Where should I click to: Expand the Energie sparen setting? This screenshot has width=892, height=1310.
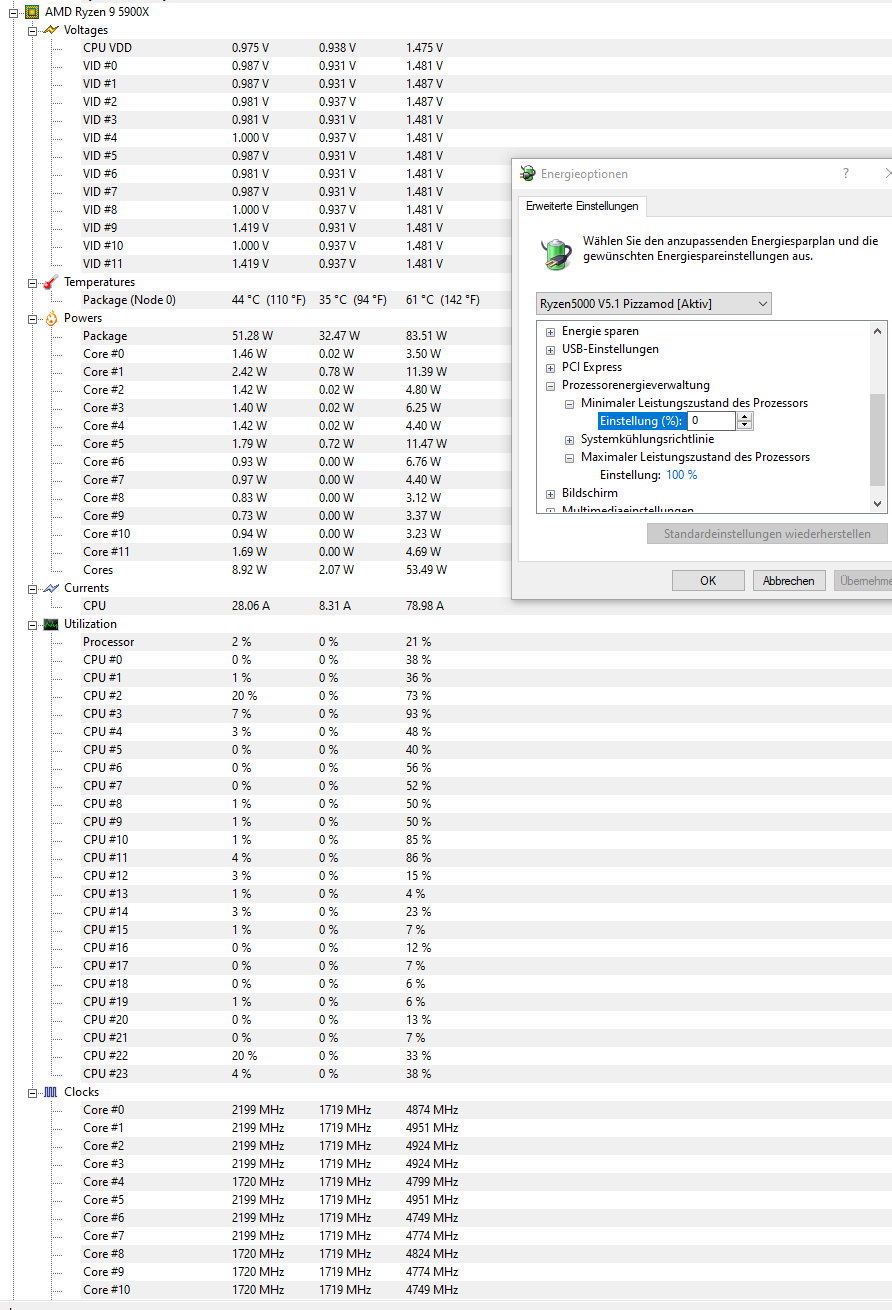[x=550, y=332]
